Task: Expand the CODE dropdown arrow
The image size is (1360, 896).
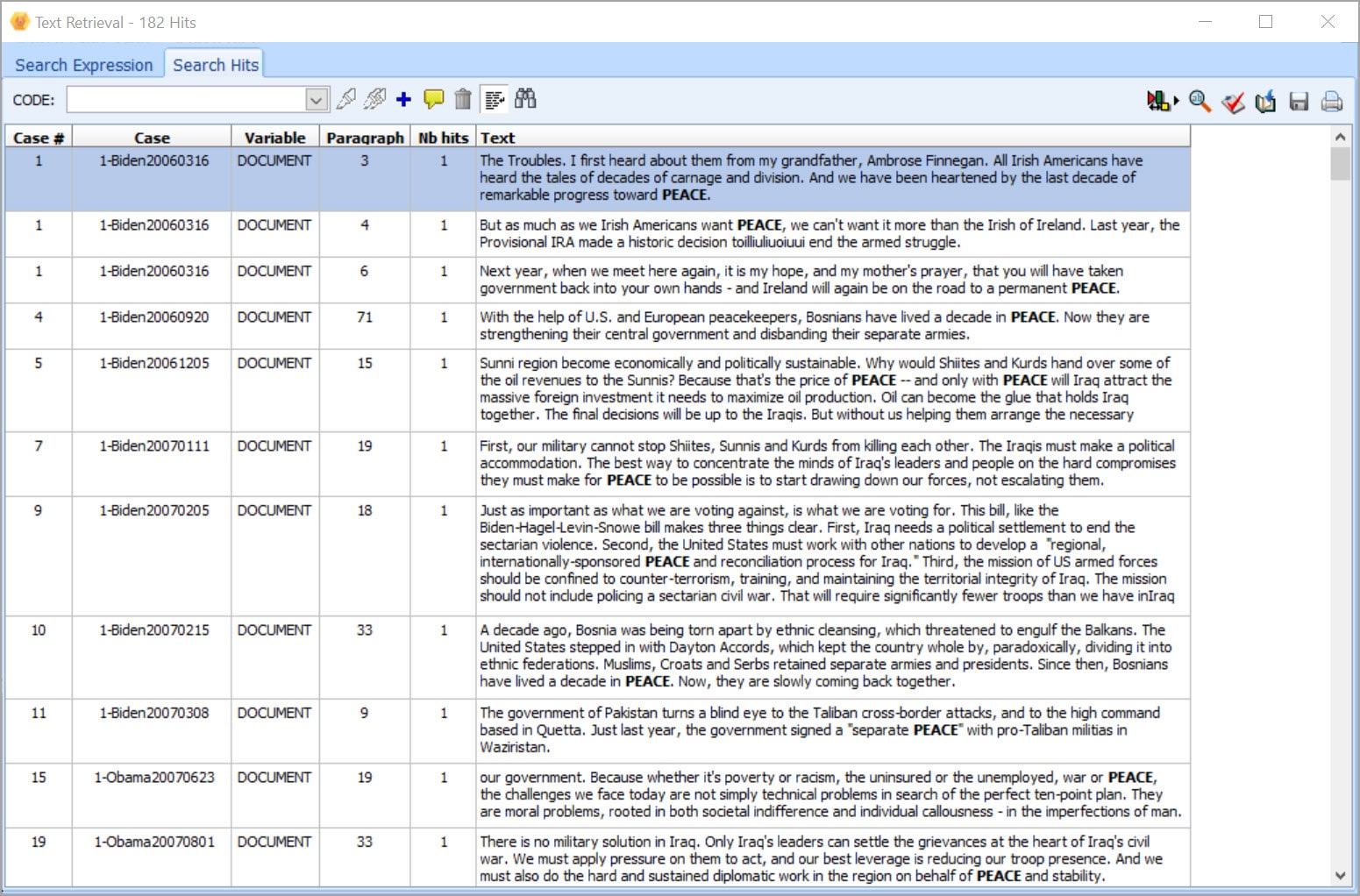Action: (x=317, y=100)
